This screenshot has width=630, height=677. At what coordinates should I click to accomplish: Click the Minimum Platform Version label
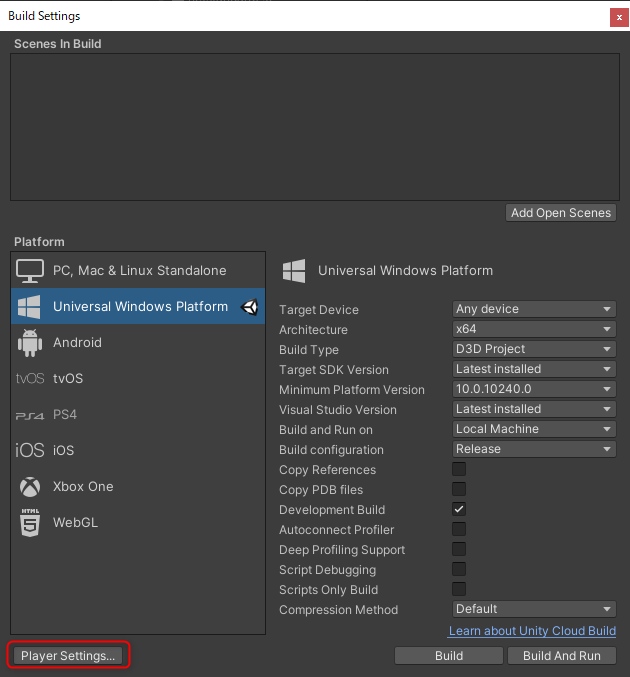352,390
